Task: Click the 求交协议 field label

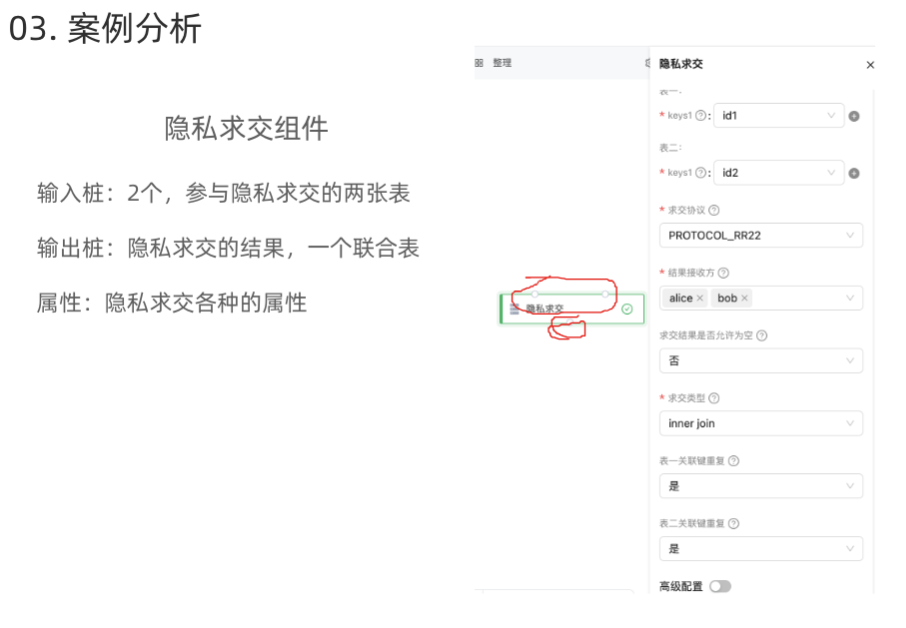Action: (686, 210)
